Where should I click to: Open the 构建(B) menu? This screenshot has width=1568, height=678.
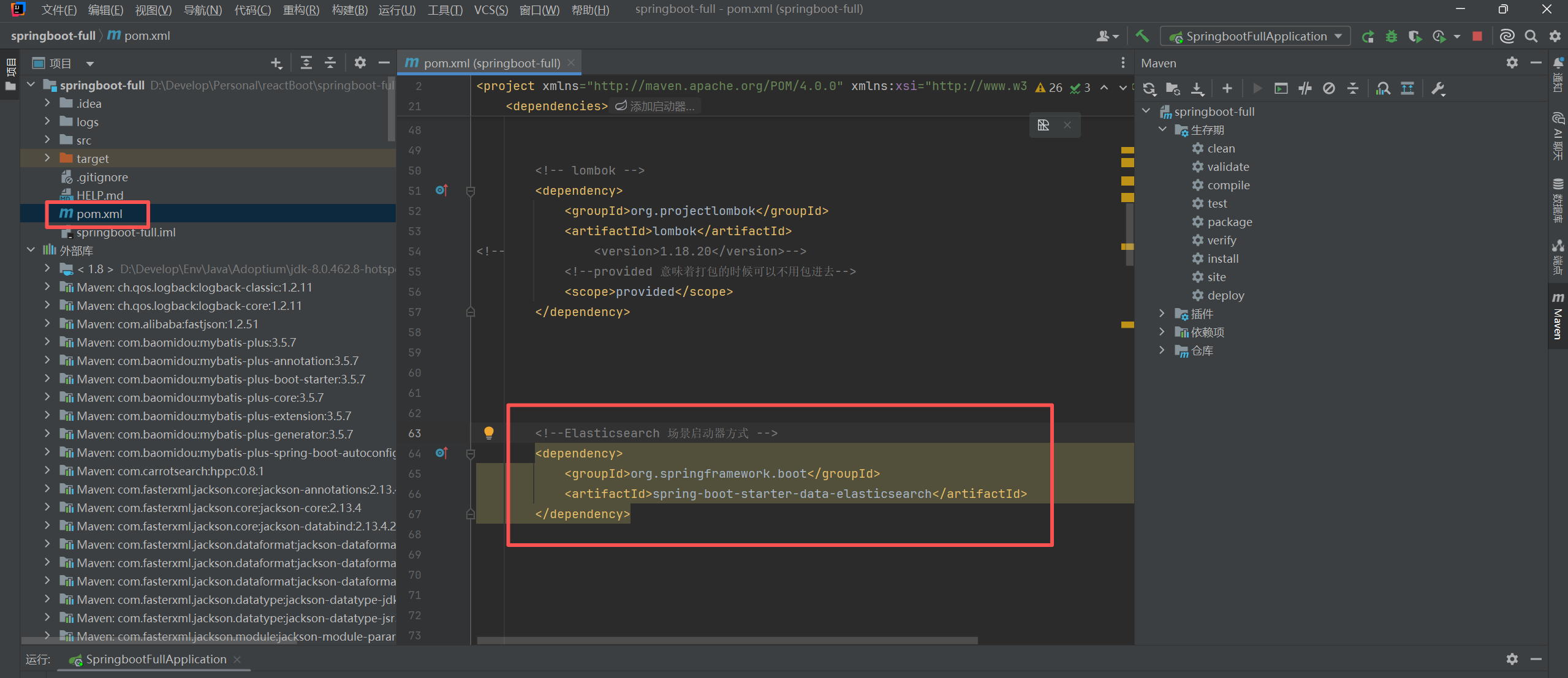click(349, 10)
